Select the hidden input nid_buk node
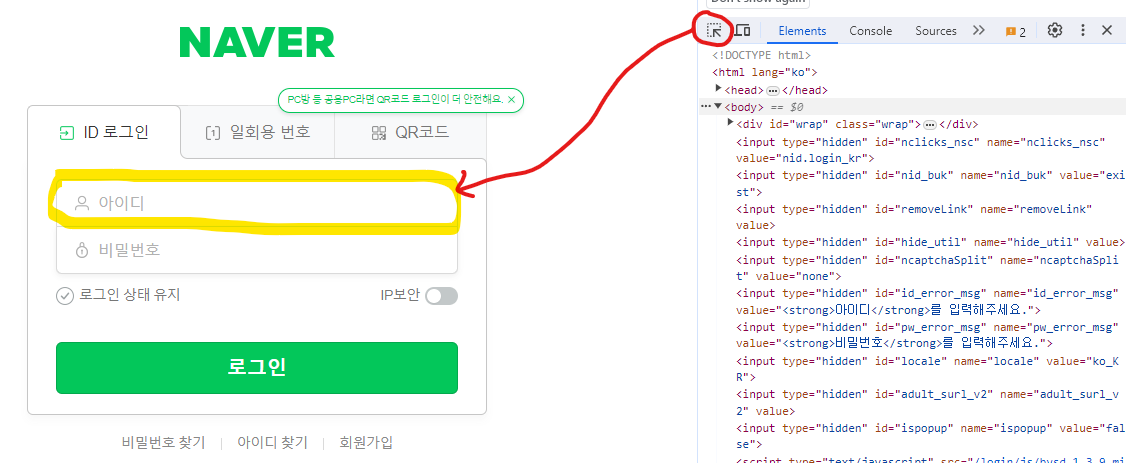 (x=931, y=184)
